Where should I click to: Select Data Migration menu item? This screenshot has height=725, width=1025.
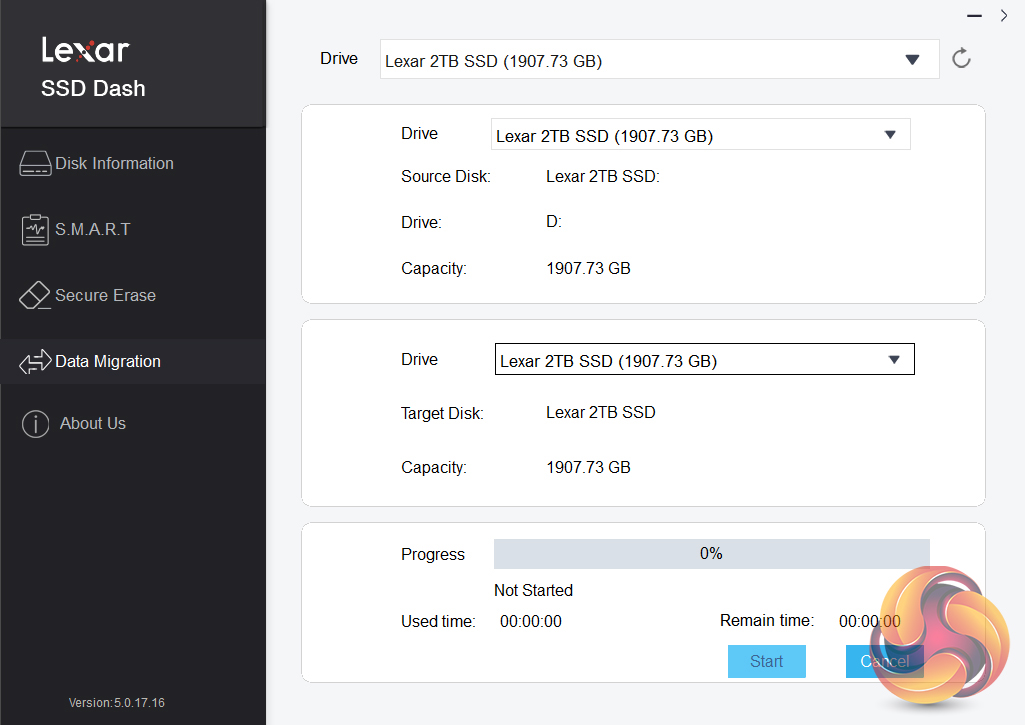point(133,362)
